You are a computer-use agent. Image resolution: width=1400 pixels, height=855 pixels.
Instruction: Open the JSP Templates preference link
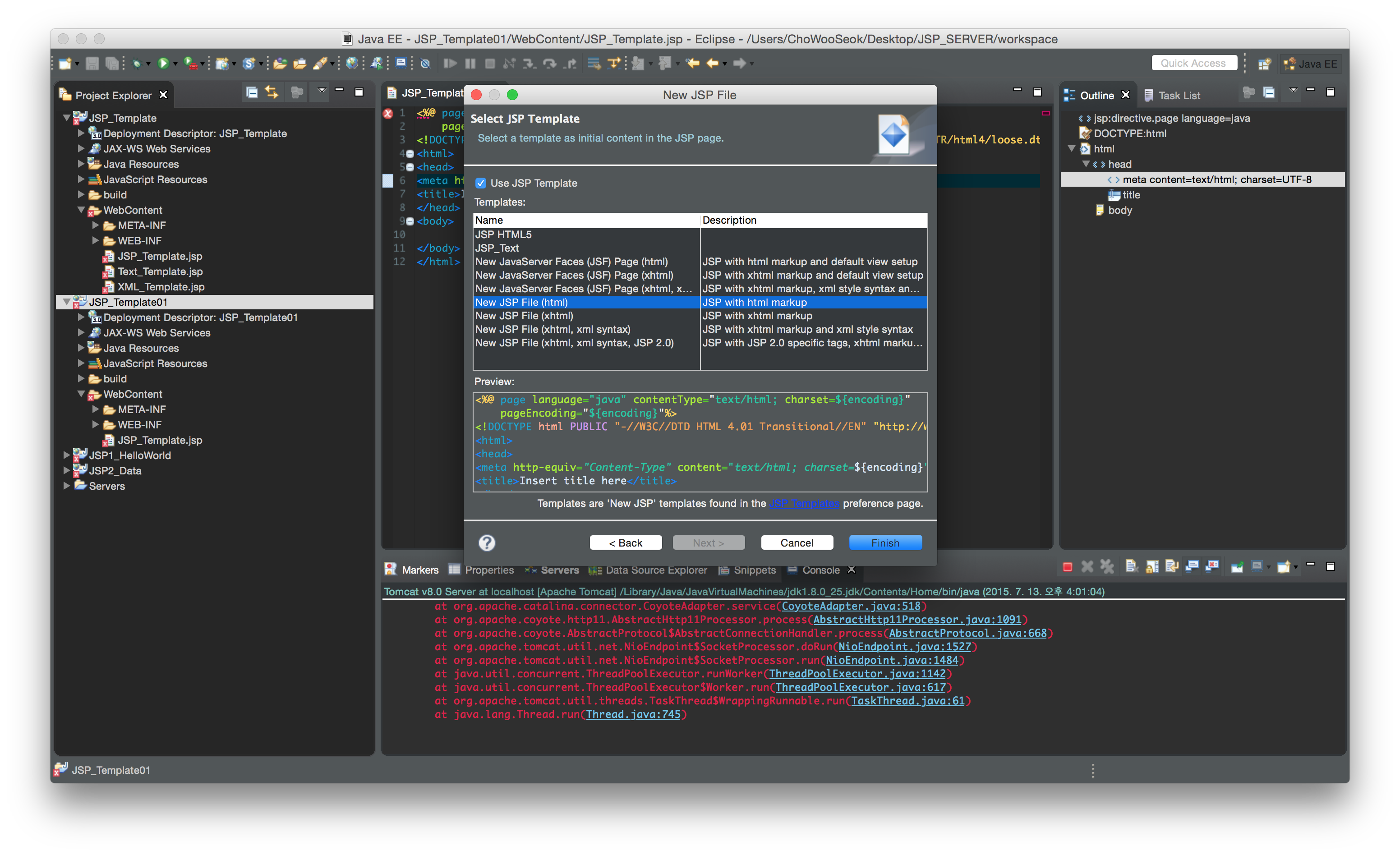coord(803,503)
